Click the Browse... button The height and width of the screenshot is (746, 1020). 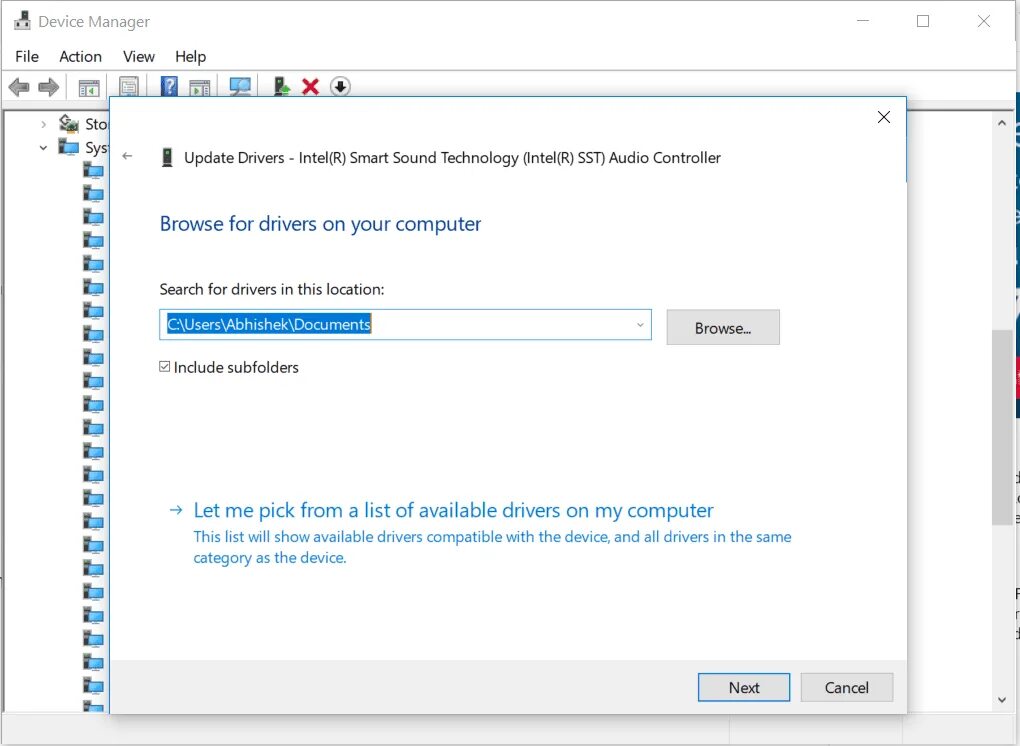[723, 327]
